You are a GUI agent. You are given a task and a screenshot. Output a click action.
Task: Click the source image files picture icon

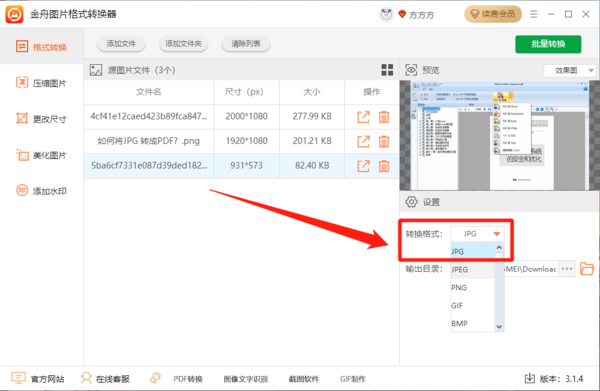pyautogui.click(x=96, y=70)
